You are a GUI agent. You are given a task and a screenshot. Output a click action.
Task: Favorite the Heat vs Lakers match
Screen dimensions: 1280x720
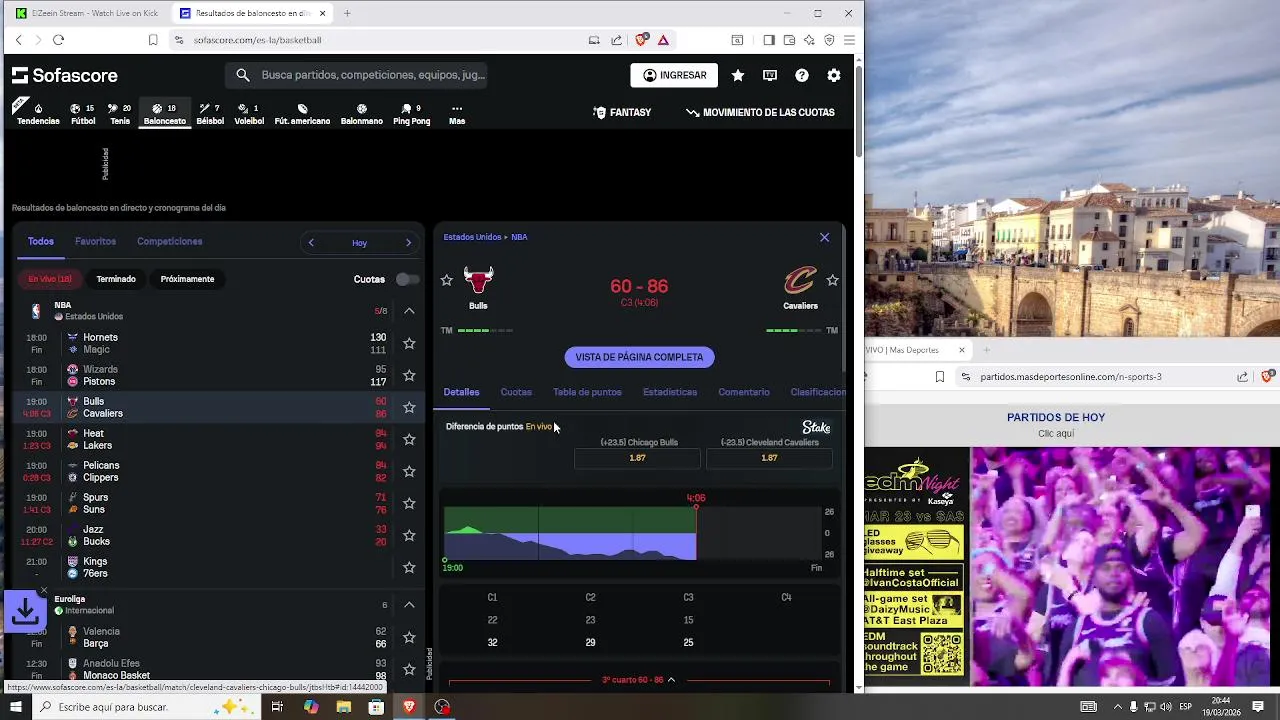pos(409,440)
